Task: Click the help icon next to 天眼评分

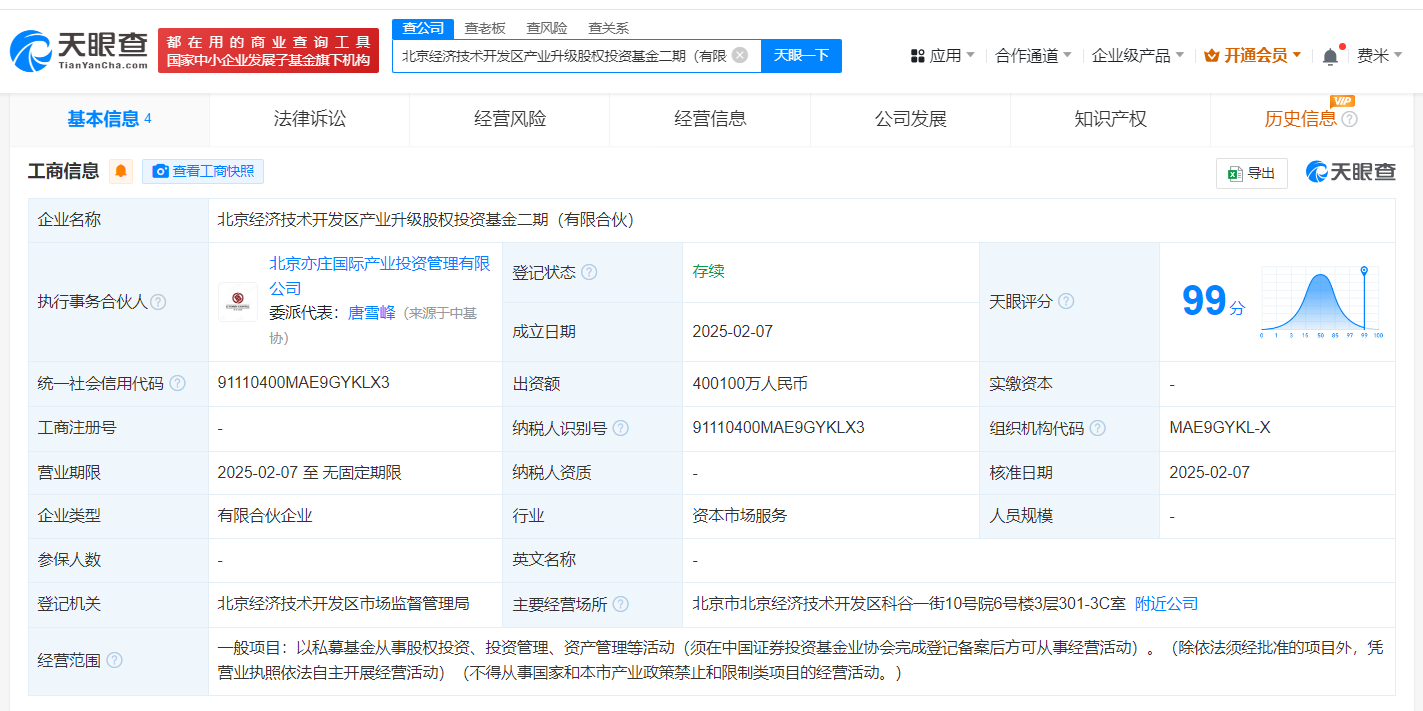Action: [1068, 301]
